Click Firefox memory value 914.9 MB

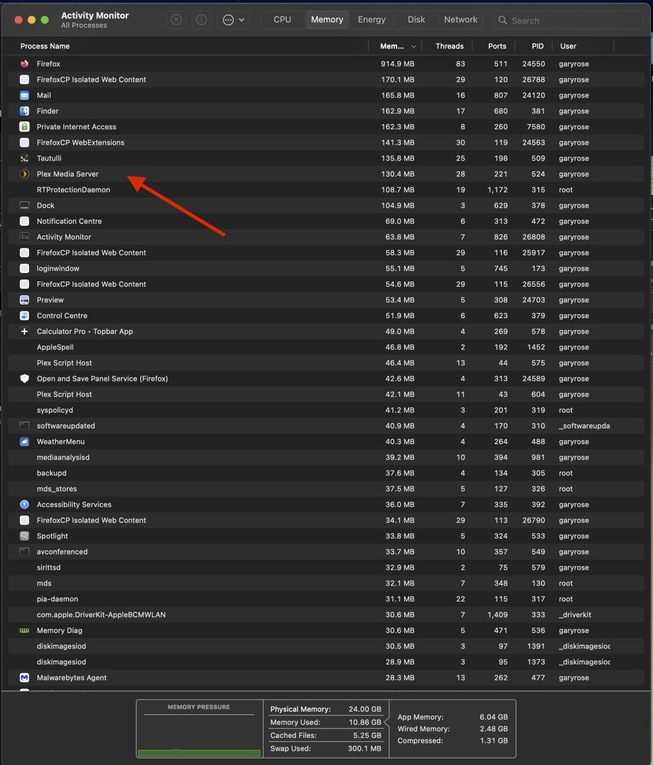click(397, 64)
